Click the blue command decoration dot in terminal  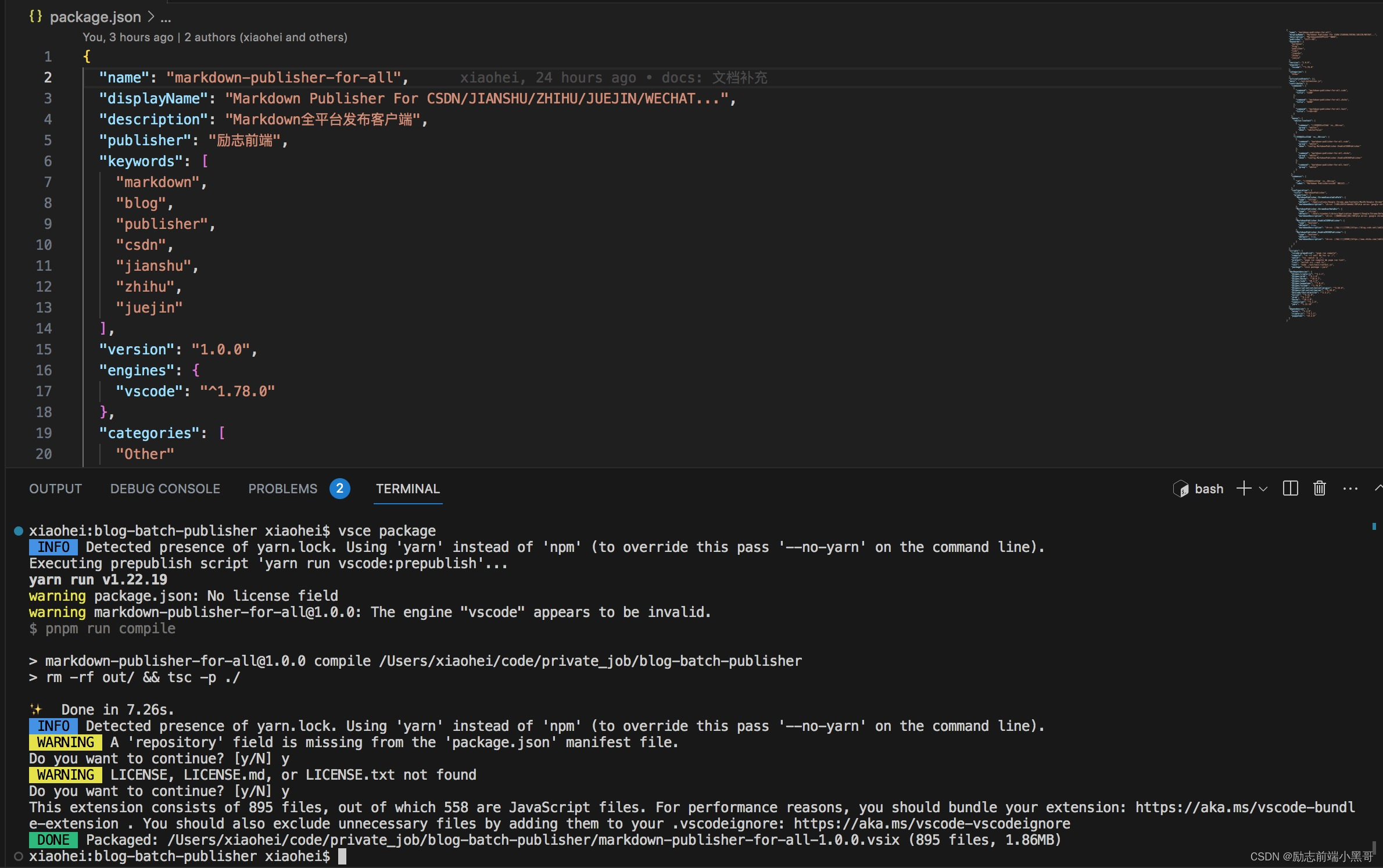17,530
